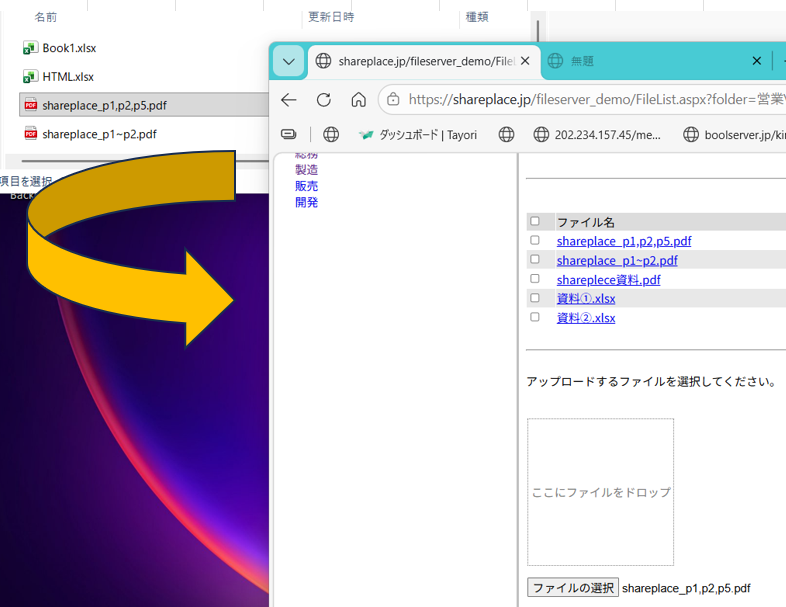Viewport: 786px width, 607px height.
Task: Click the globe bookmark left of Tayori
Action: (x=331, y=134)
